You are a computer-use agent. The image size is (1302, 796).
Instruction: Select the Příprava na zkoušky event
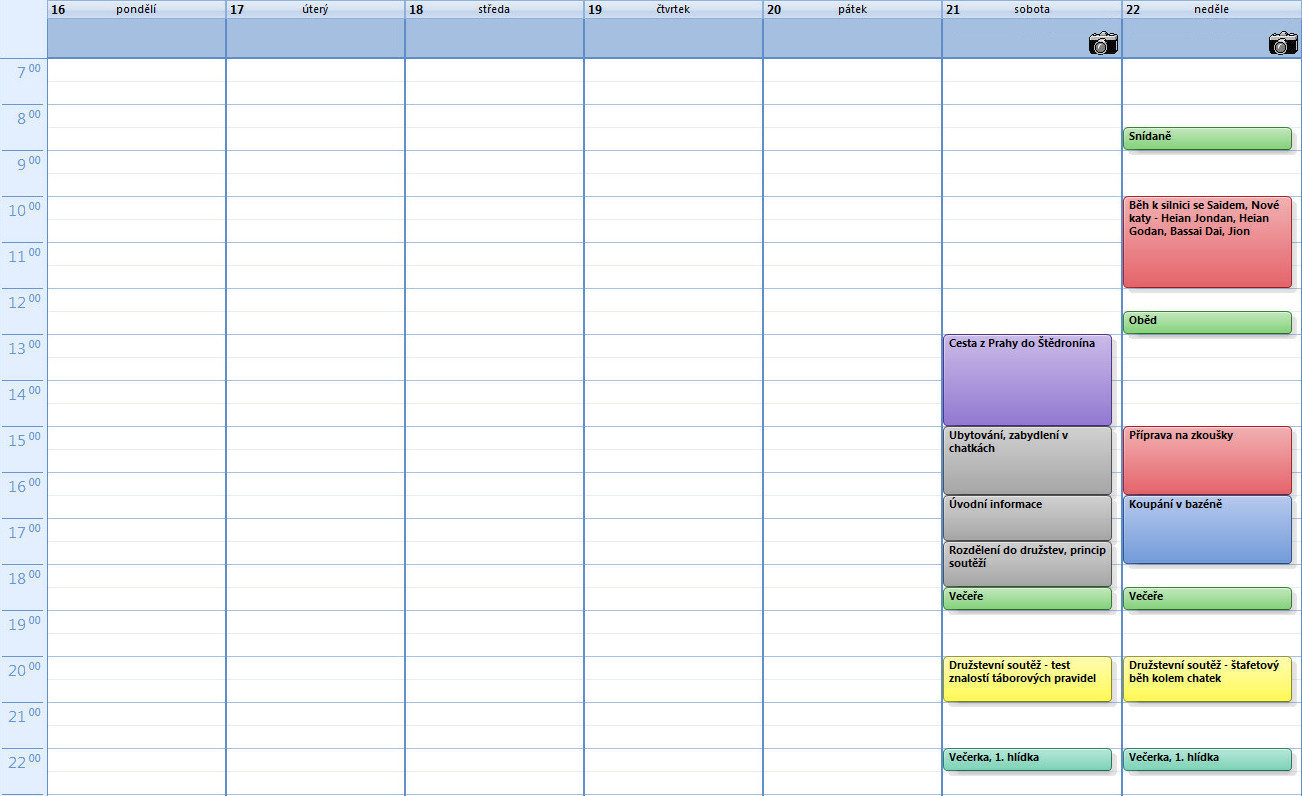(1207, 460)
